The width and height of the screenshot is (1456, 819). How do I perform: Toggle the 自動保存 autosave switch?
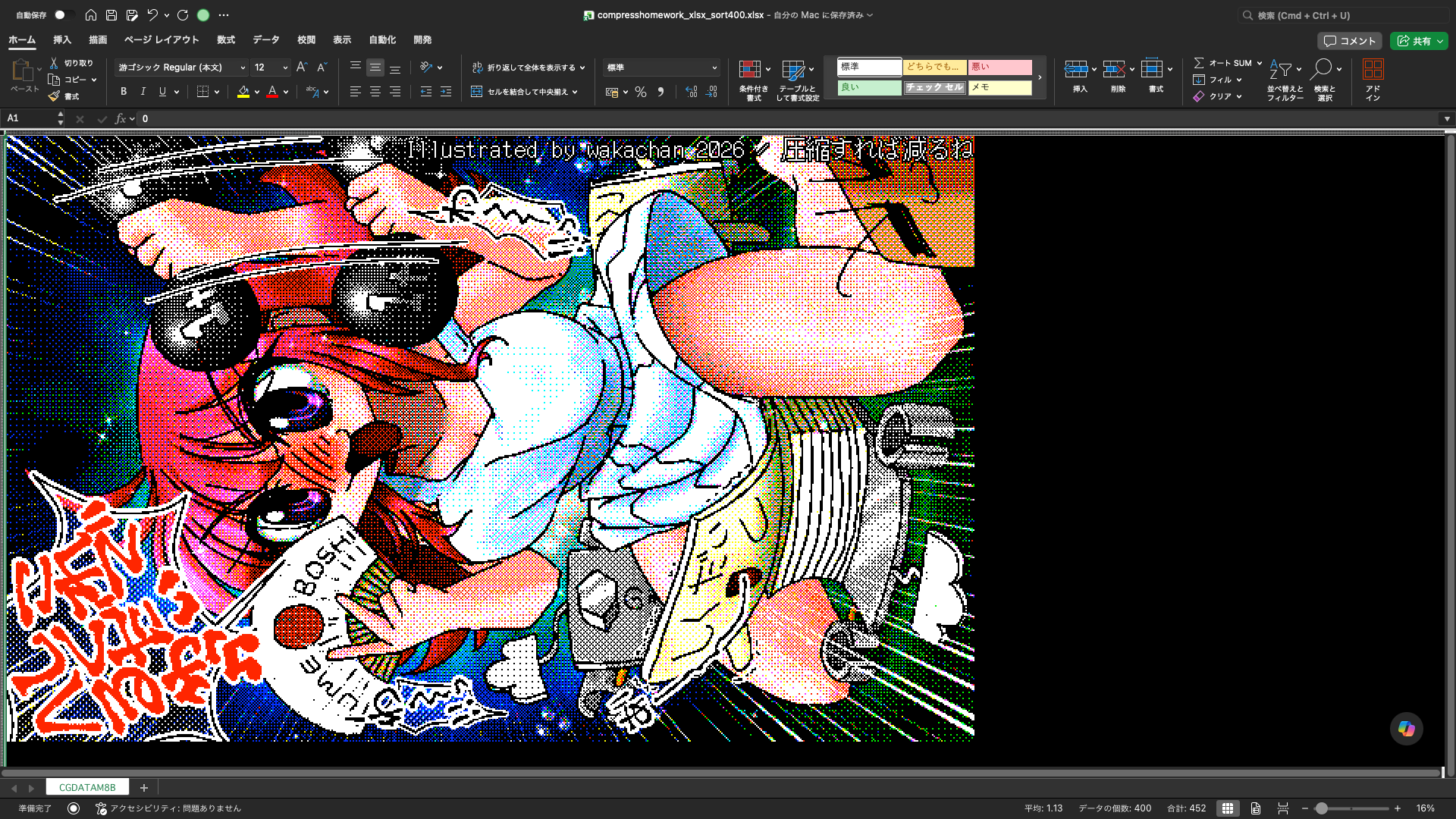(x=64, y=15)
